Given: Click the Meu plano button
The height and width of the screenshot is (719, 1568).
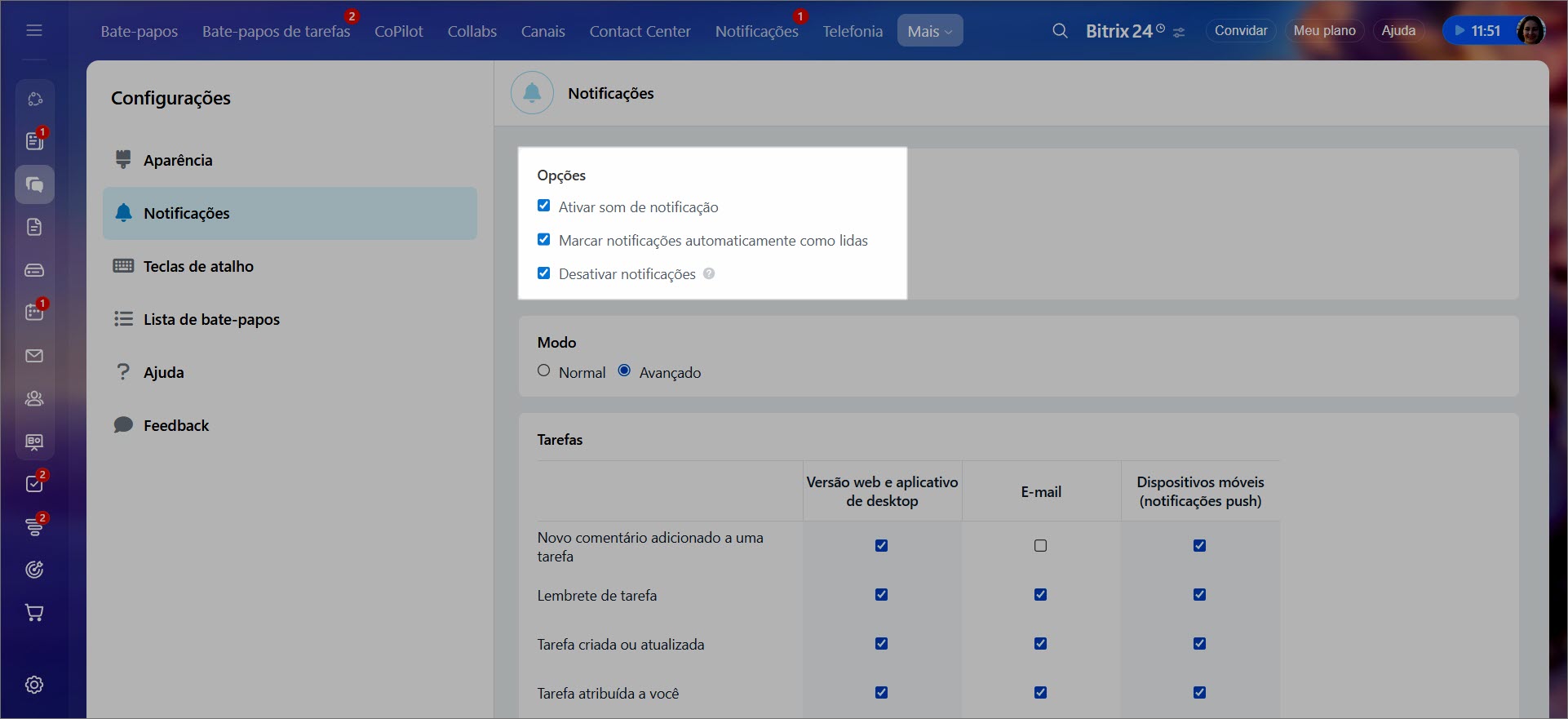Looking at the screenshot, I should tap(1324, 31).
